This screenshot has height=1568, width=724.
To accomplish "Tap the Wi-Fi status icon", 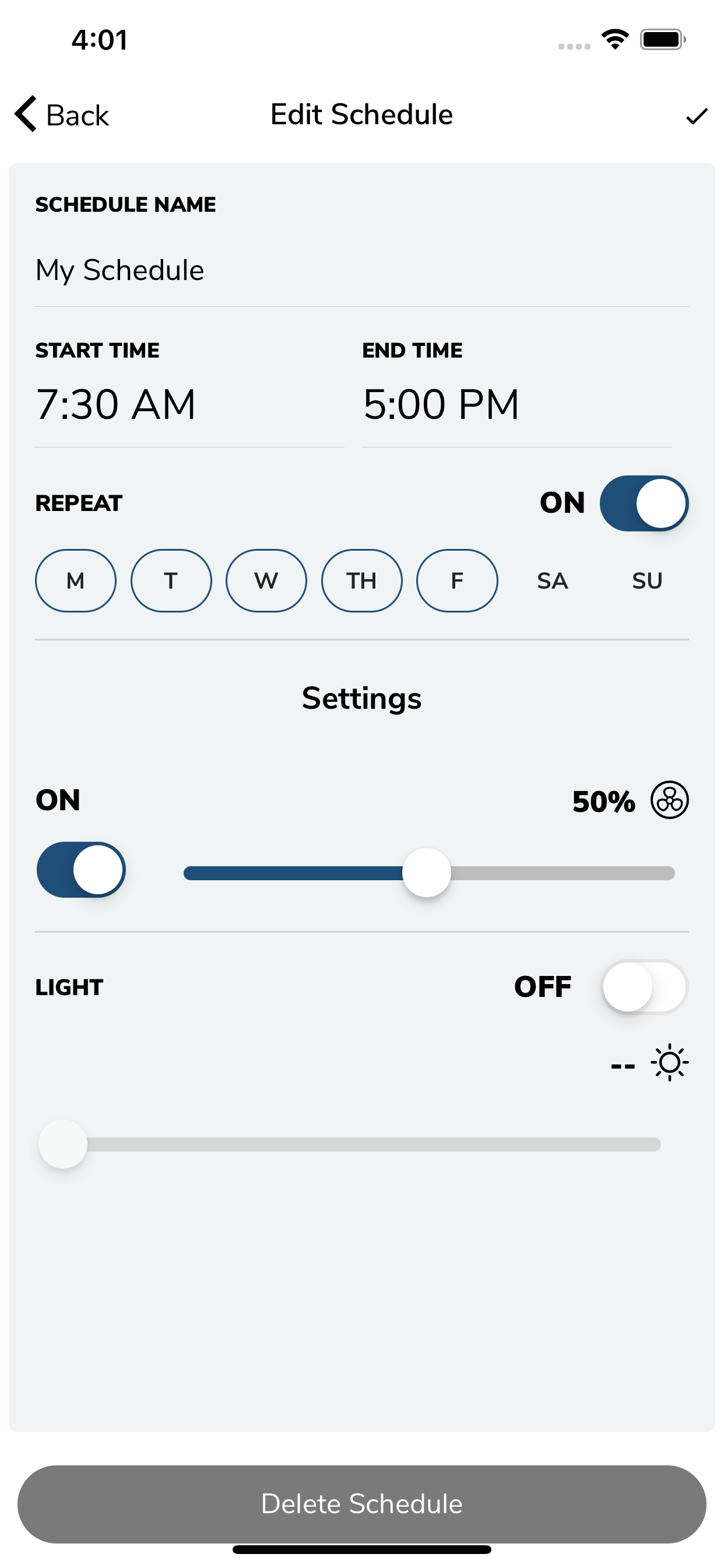I will coord(614,40).
